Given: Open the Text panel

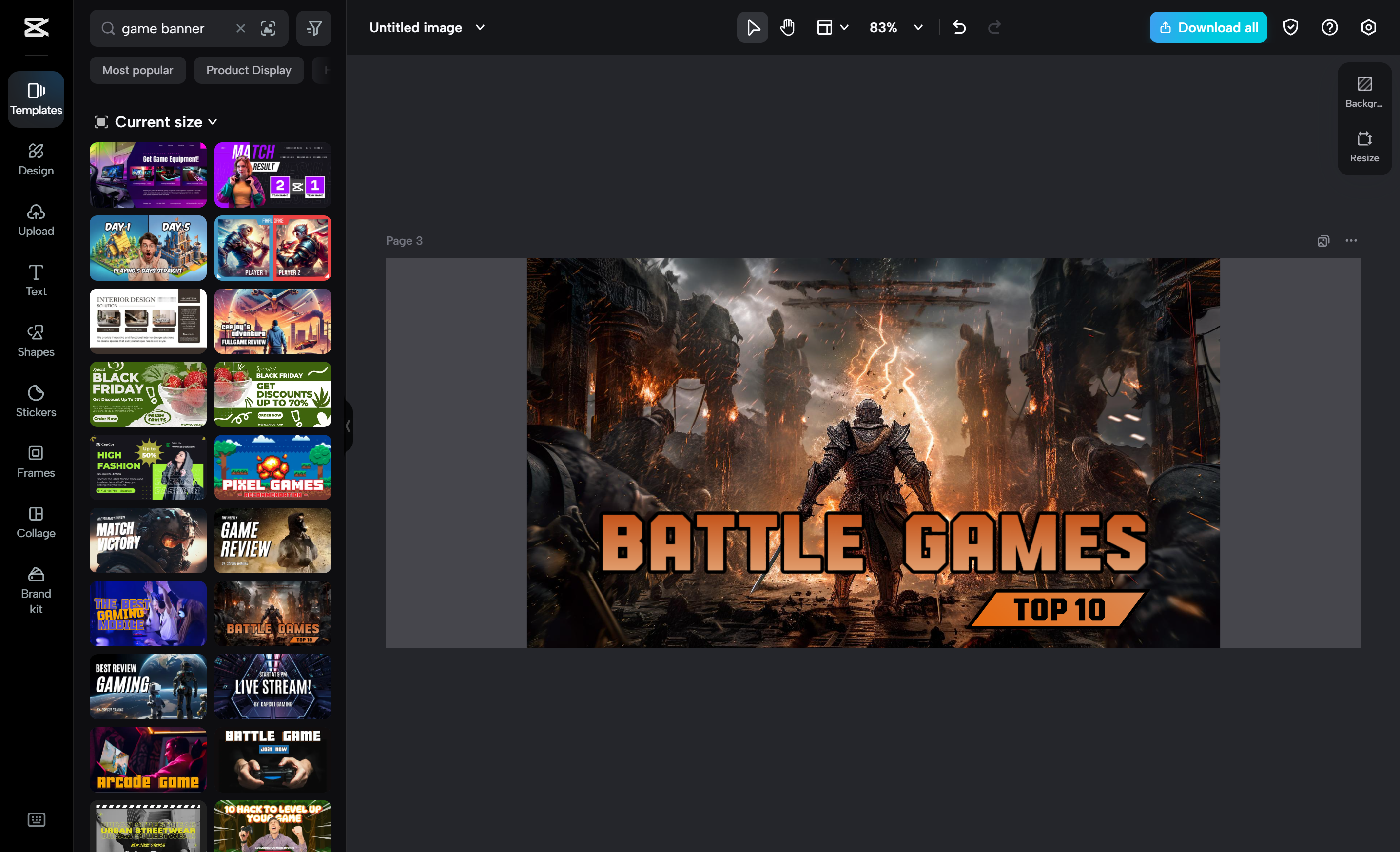Looking at the screenshot, I should [x=36, y=279].
